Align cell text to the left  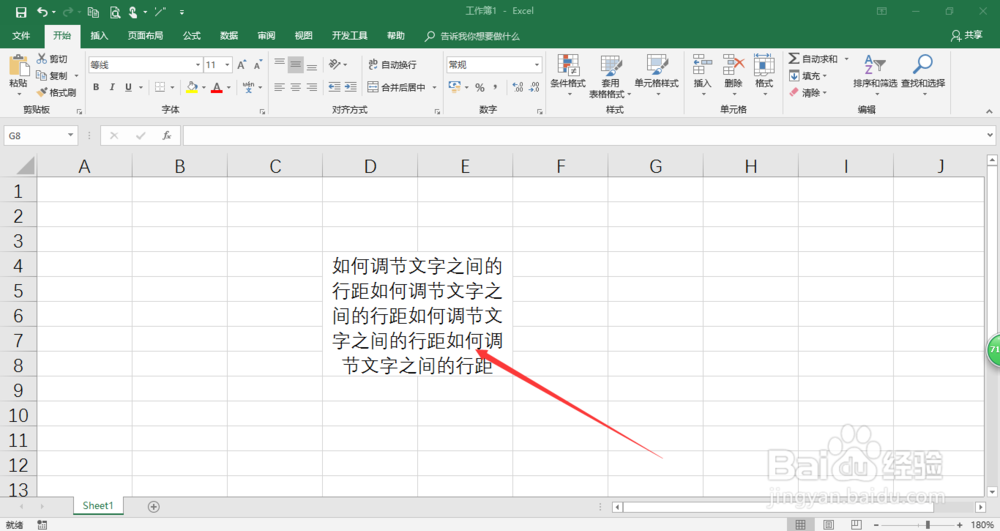279,87
